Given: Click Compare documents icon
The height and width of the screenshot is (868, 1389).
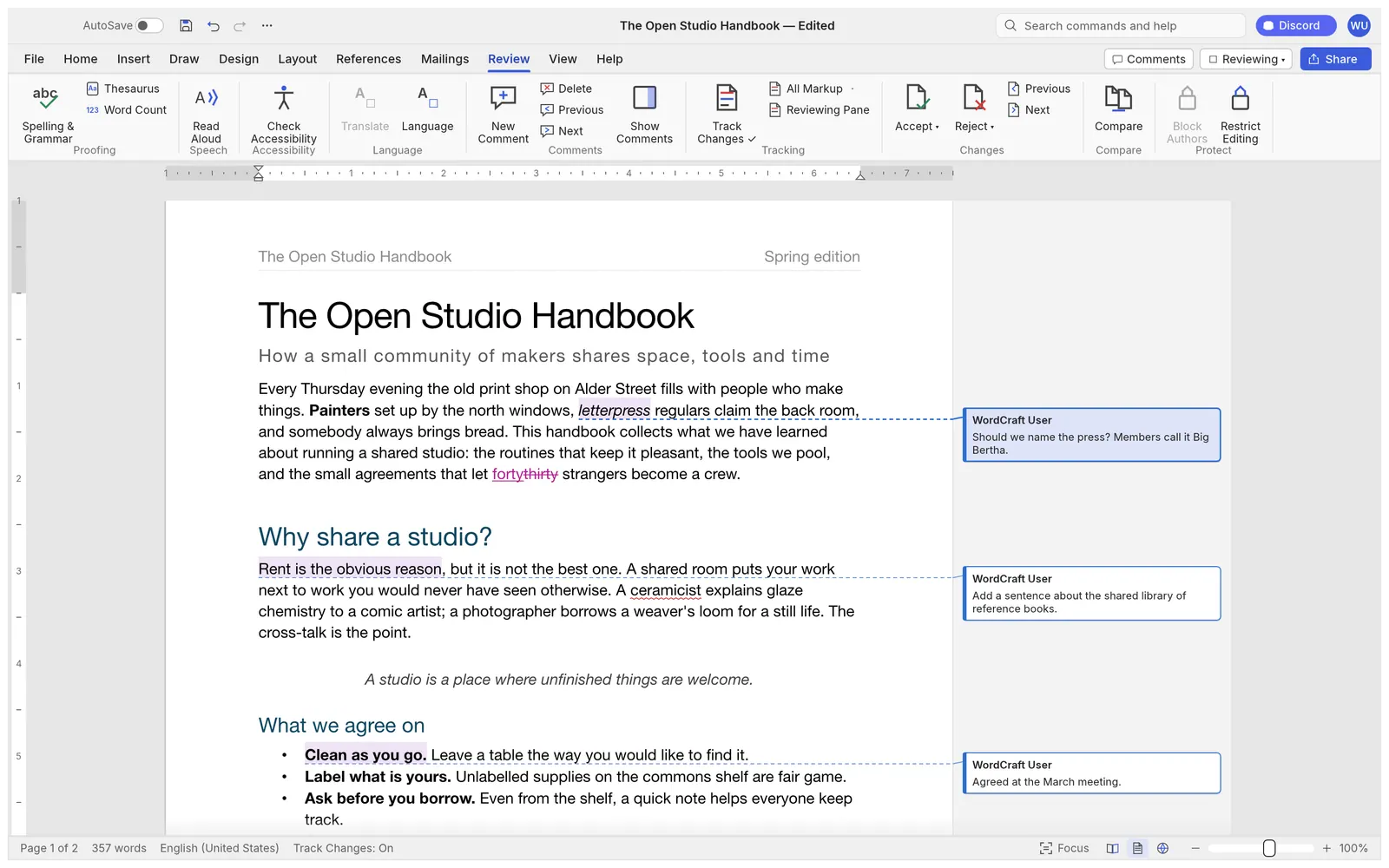Looking at the screenshot, I should (1118, 108).
